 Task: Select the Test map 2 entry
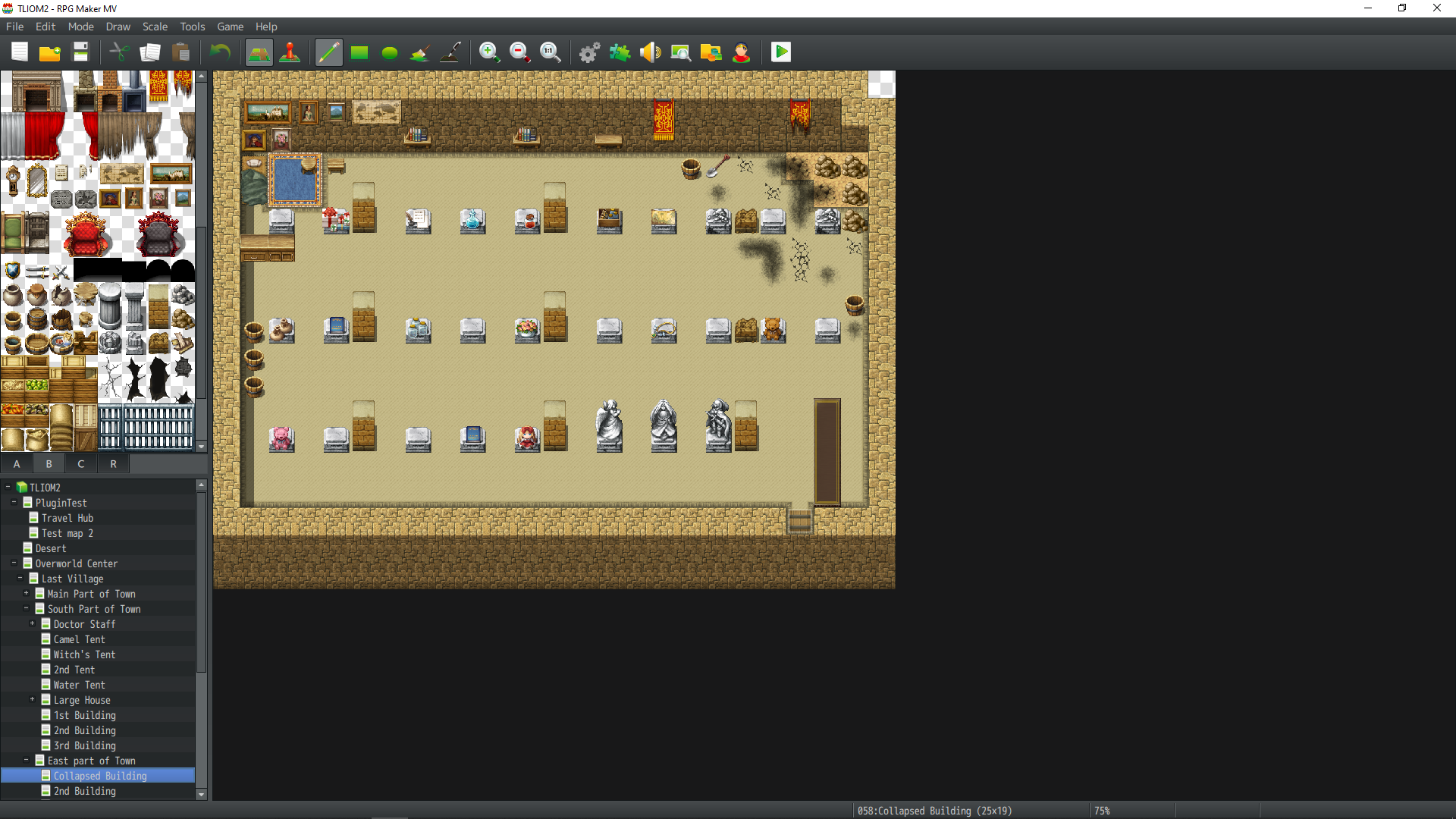pyautogui.click(x=67, y=533)
